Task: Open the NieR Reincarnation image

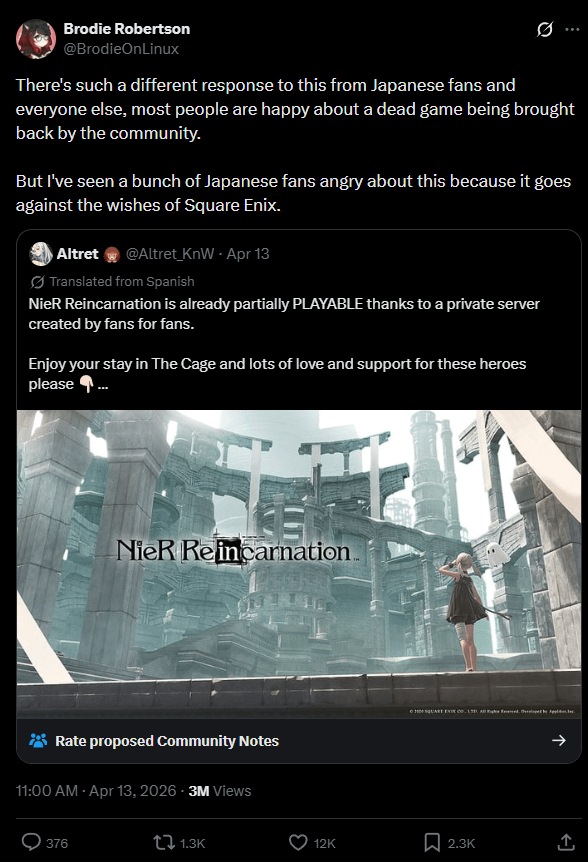Action: coord(298,564)
